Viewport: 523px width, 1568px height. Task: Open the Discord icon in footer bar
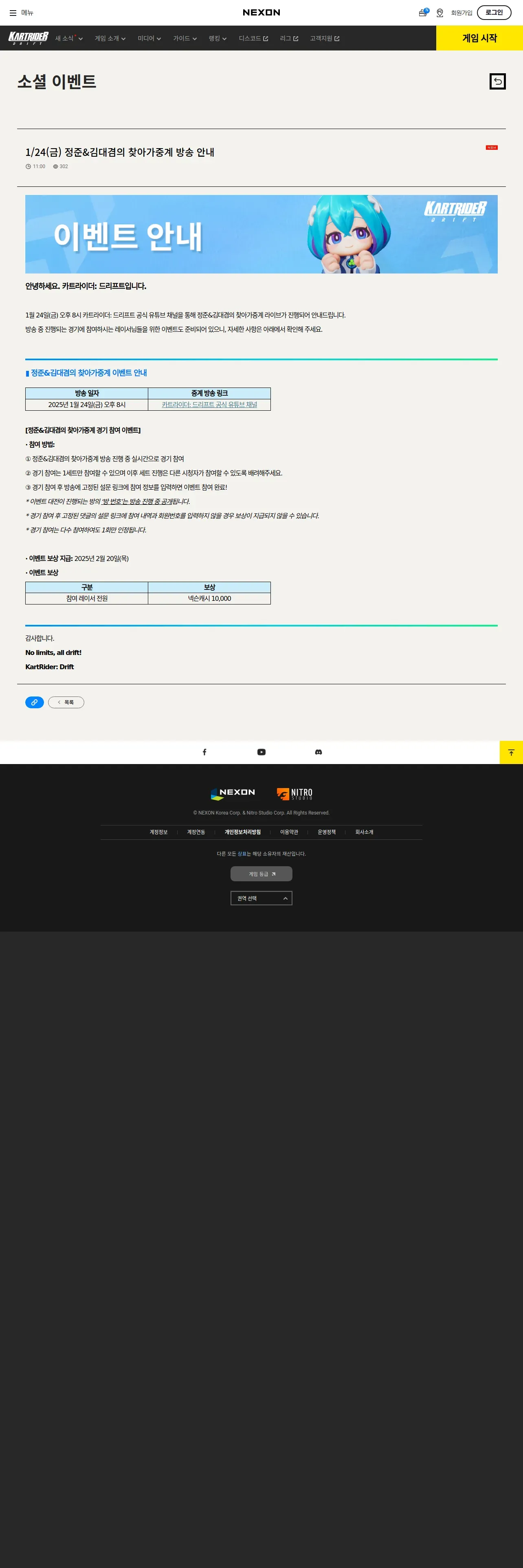point(319,752)
